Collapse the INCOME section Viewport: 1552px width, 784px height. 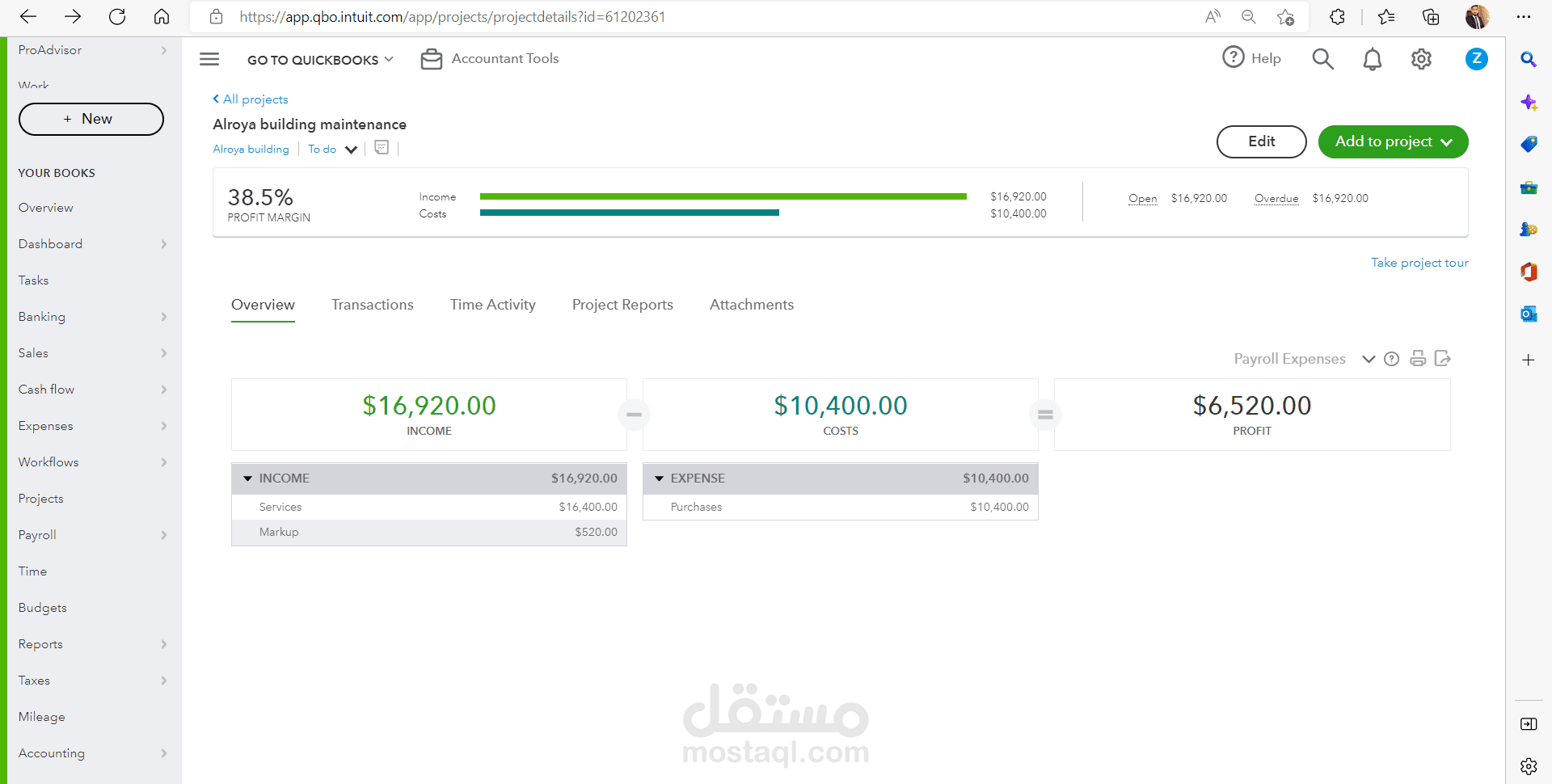pyautogui.click(x=248, y=478)
